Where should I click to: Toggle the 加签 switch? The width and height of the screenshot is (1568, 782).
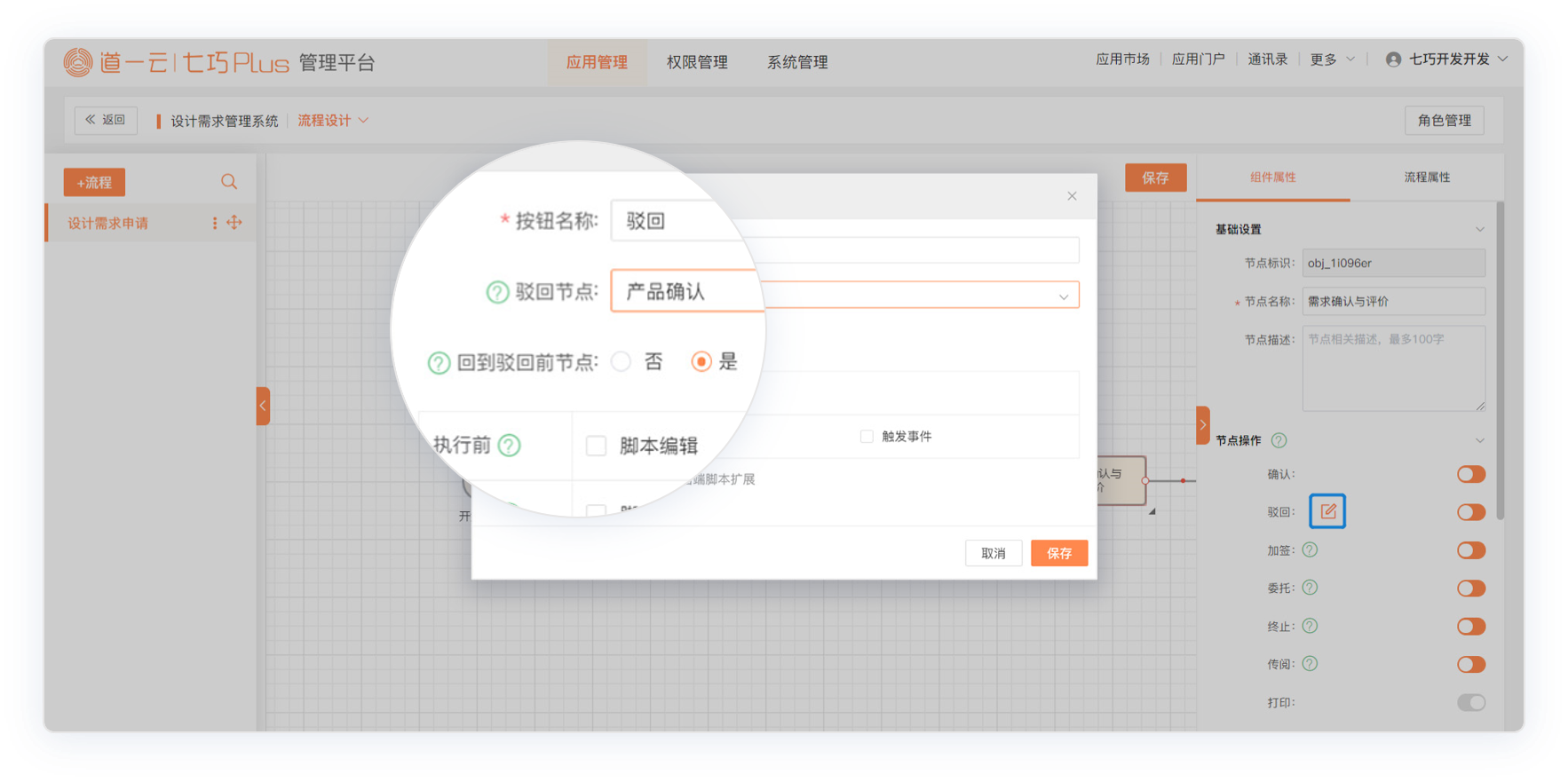click(x=1470, y=550)
